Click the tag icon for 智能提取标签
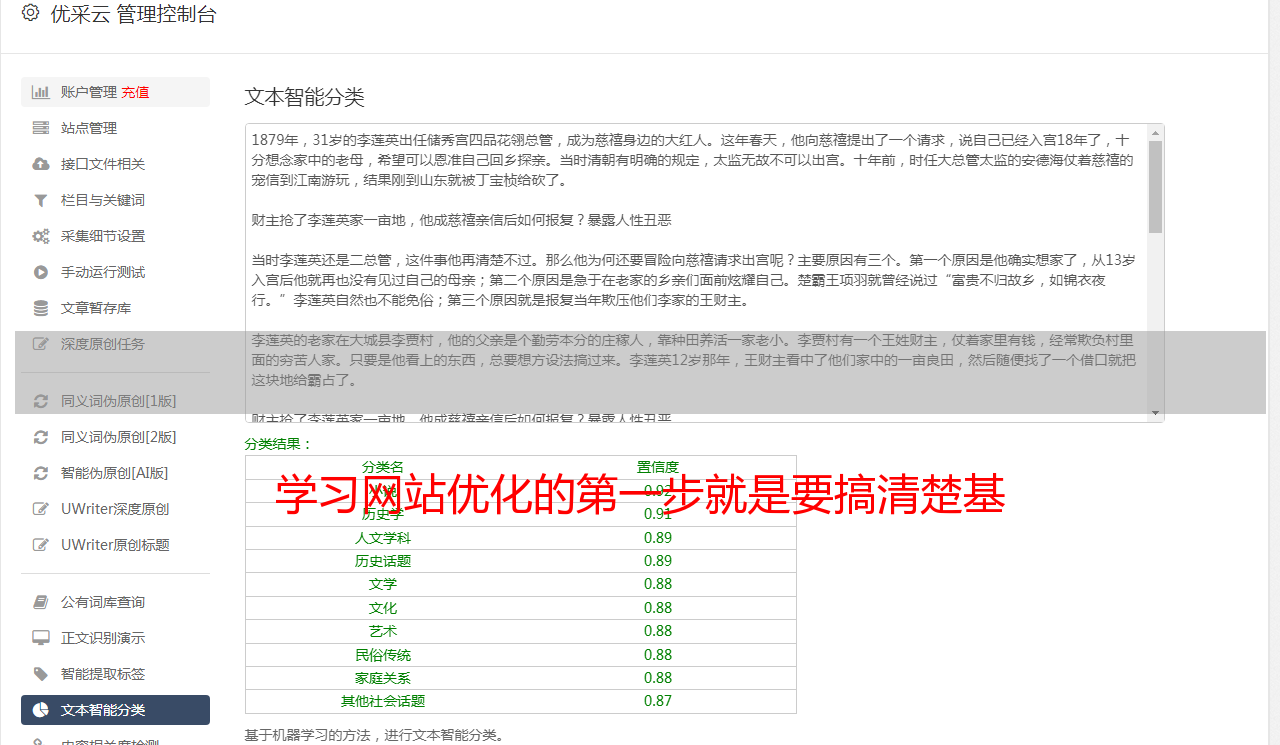The image size is (1280, 745). coord(41,674)
